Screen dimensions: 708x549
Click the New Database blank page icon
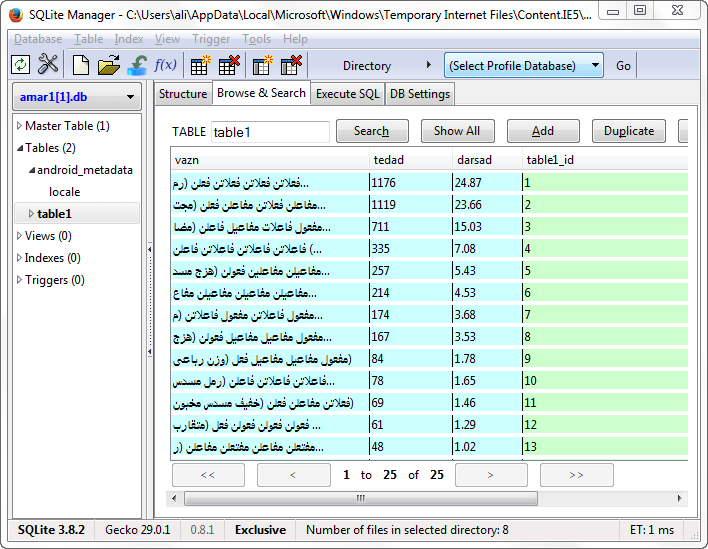81,65
